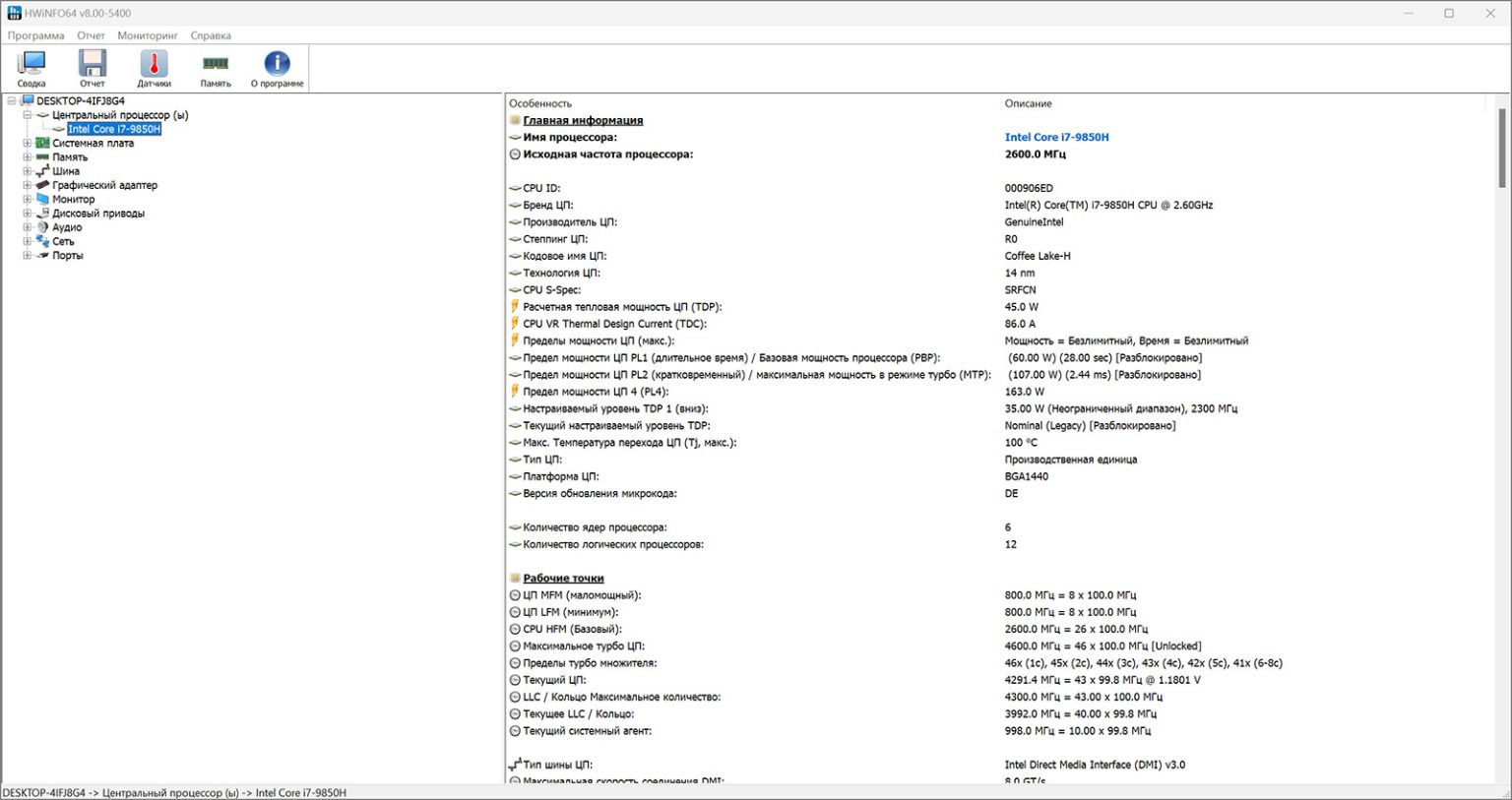Click the vertical scrollbar thumb in details

[1502, 148]
